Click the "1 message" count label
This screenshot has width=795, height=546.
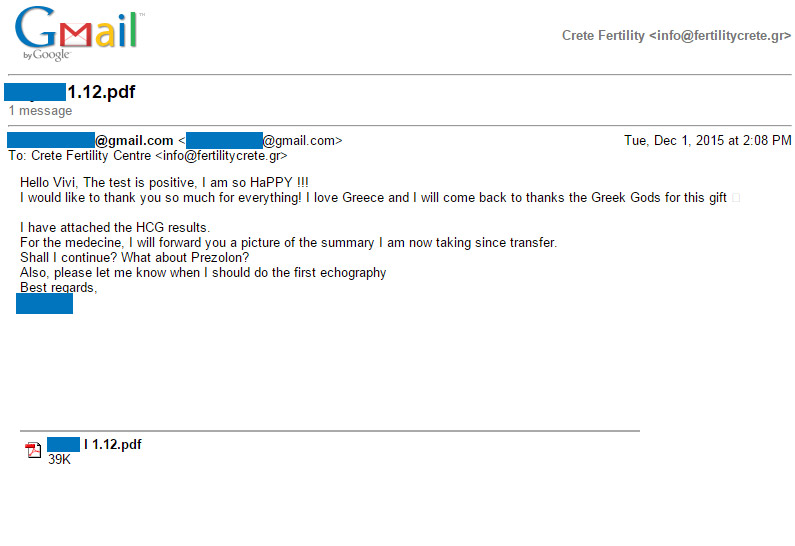tap(41, 111)
